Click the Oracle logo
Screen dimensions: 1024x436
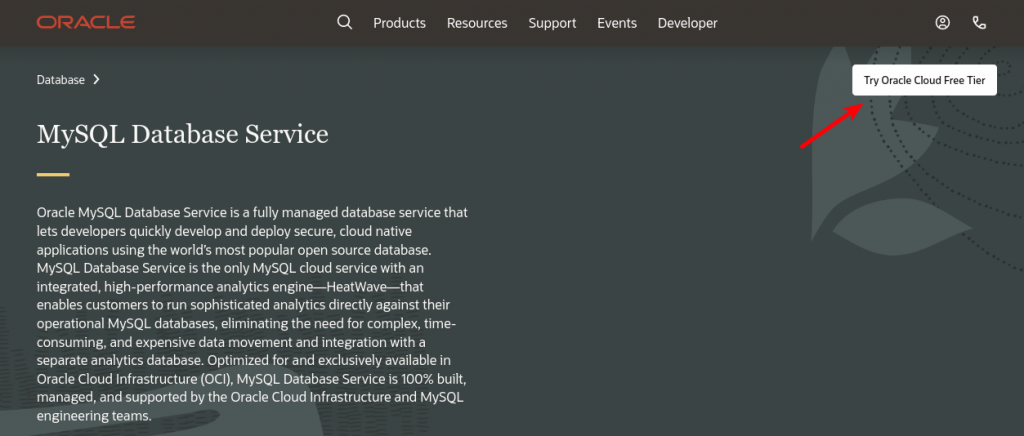pos(86,23)
